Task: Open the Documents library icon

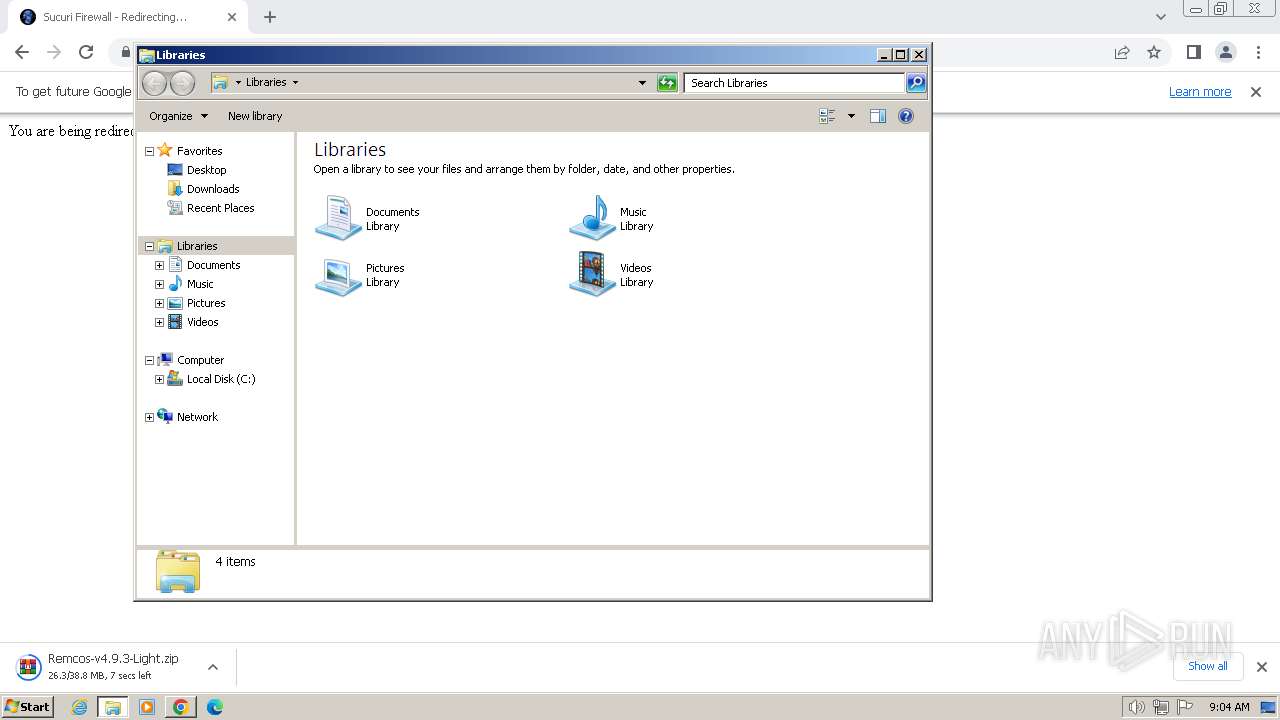Action: pyautogui.click(x=338, y=218)
